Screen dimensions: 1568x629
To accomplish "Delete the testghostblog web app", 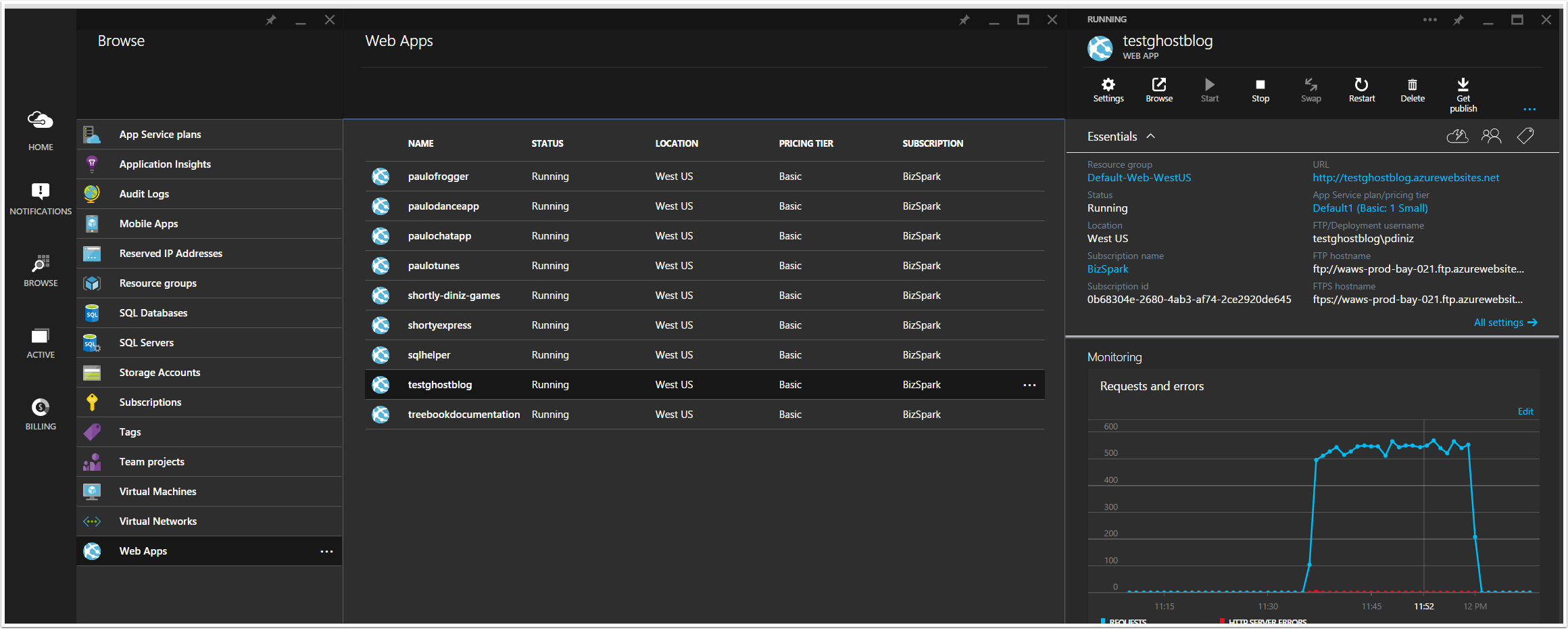I will tap(1413, 90).
